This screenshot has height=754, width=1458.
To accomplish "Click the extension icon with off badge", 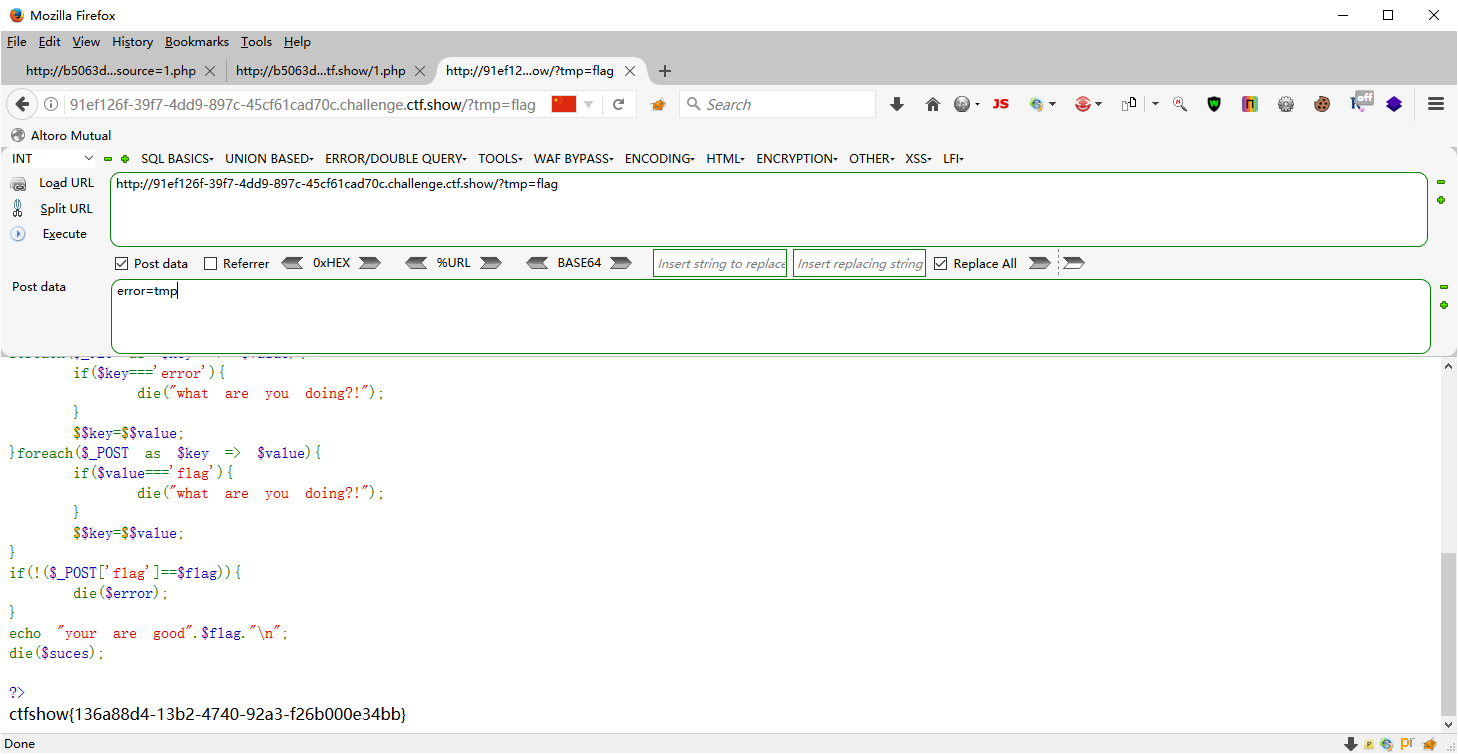I will click(x=1361, y=102).
